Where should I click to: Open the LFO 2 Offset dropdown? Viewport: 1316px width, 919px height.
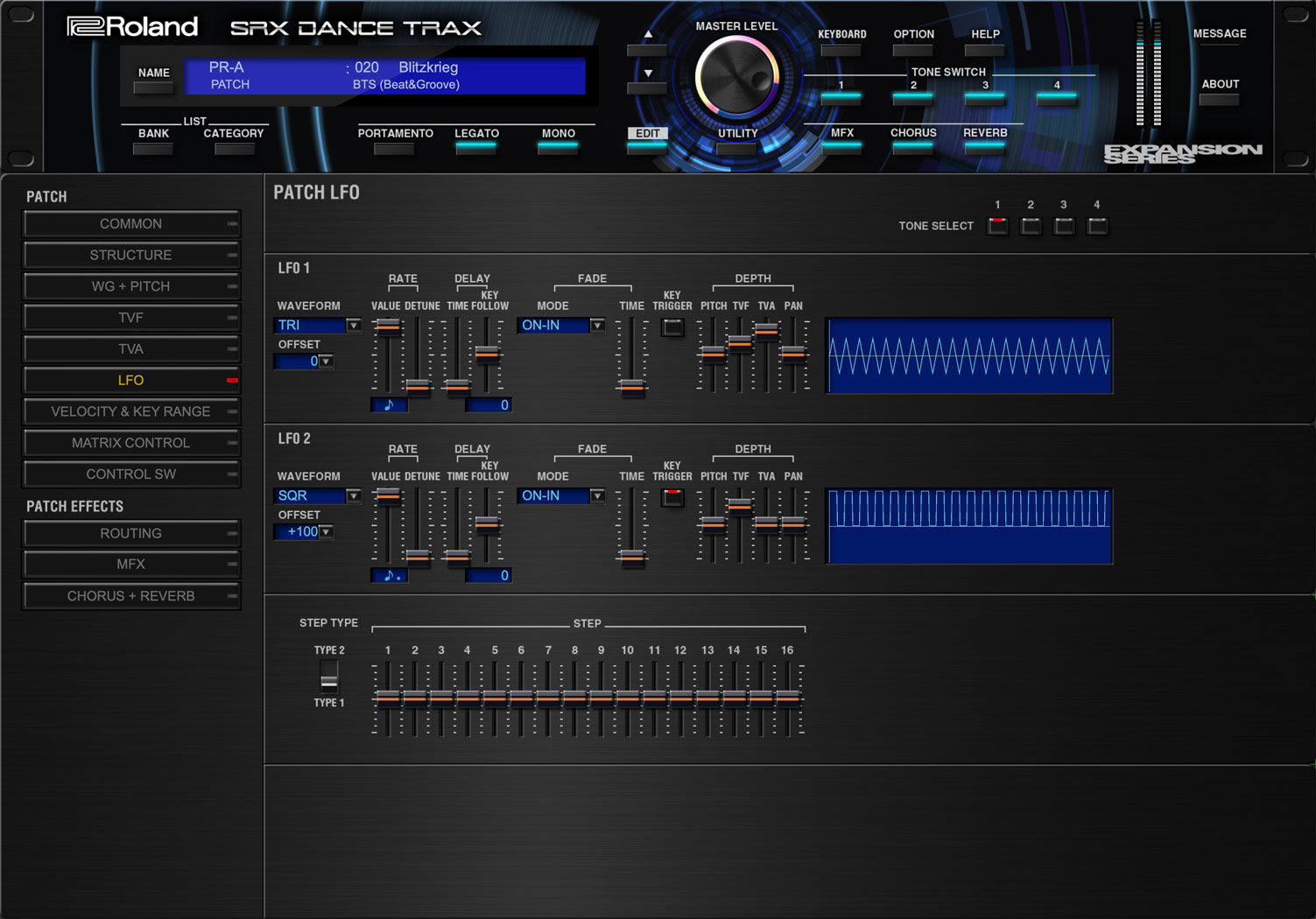(x=326, y=532)
